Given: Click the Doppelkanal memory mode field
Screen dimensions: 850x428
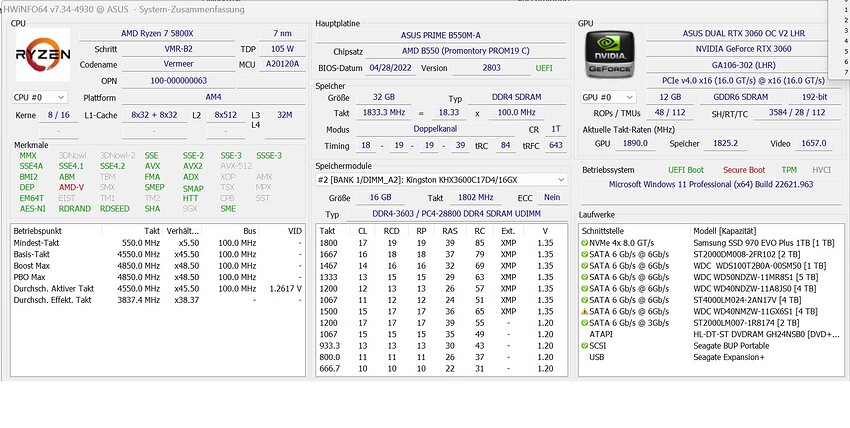Looking at the screenshot, I should click(435, 129).
